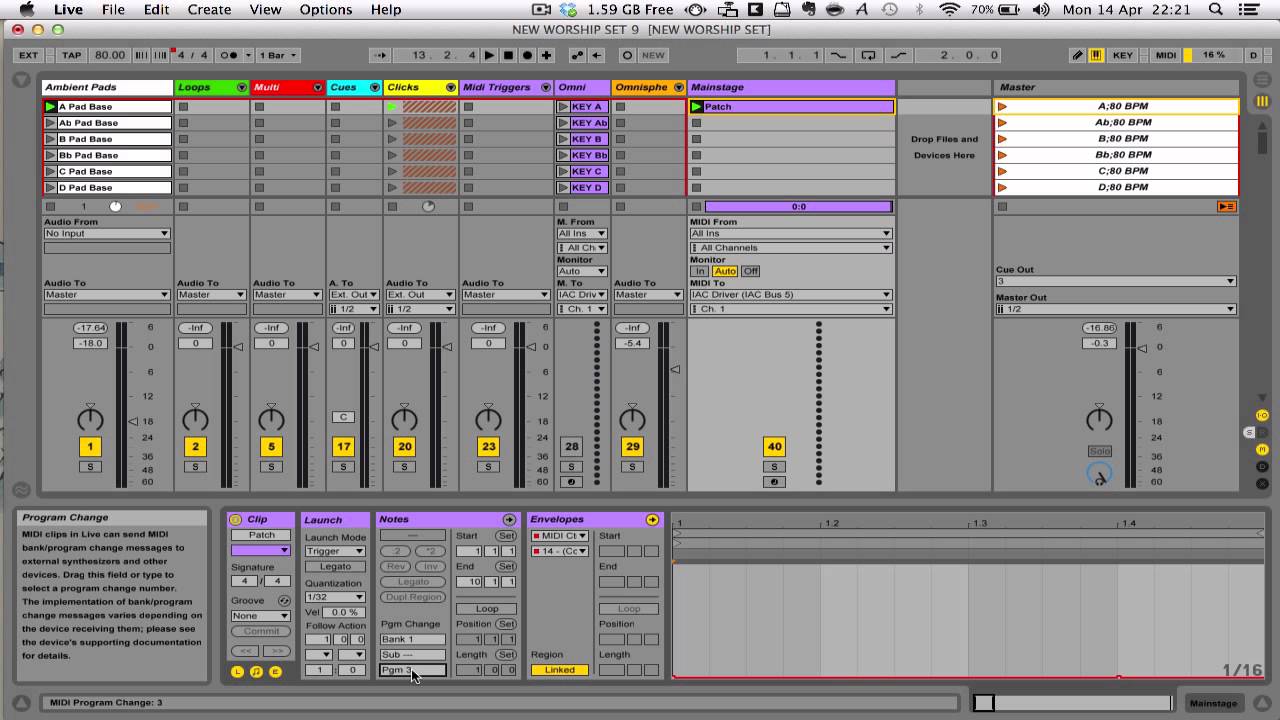The image size is (1280, 720).
Task: Open Groove None dropdown
Action: 260,616
